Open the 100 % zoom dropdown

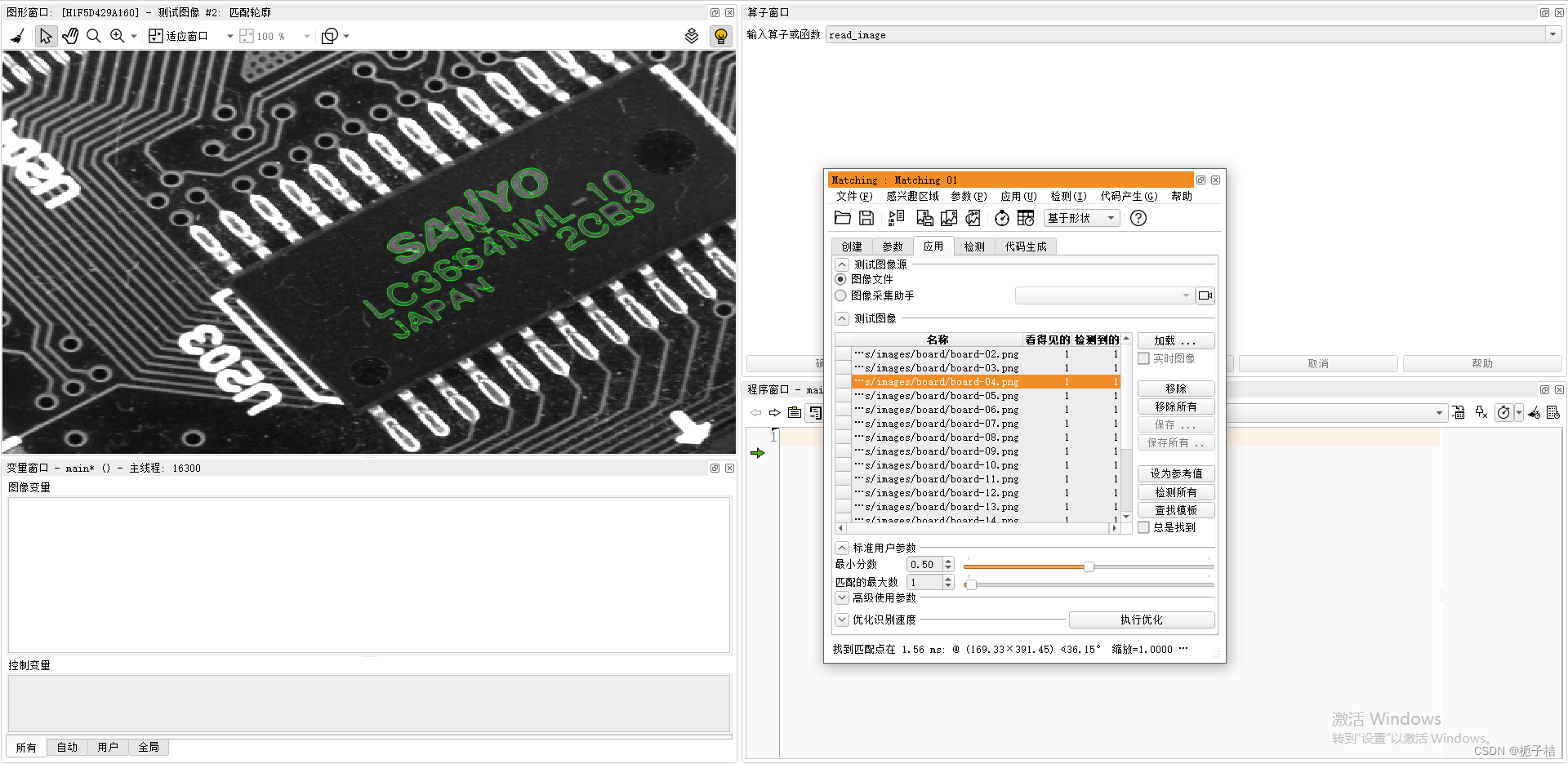[307, 36]
